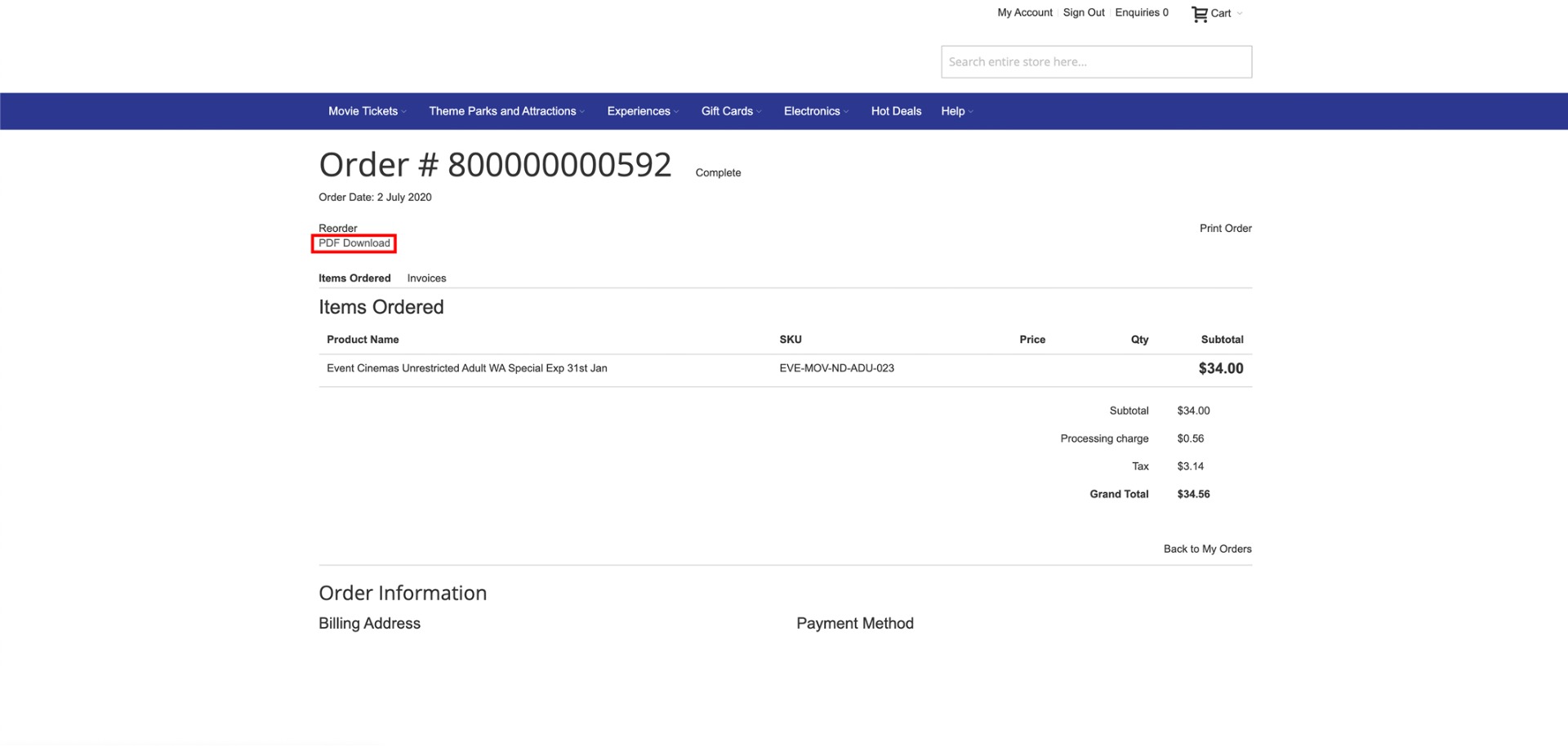
Task: Click the Reorder link
Action: [337, 229]
